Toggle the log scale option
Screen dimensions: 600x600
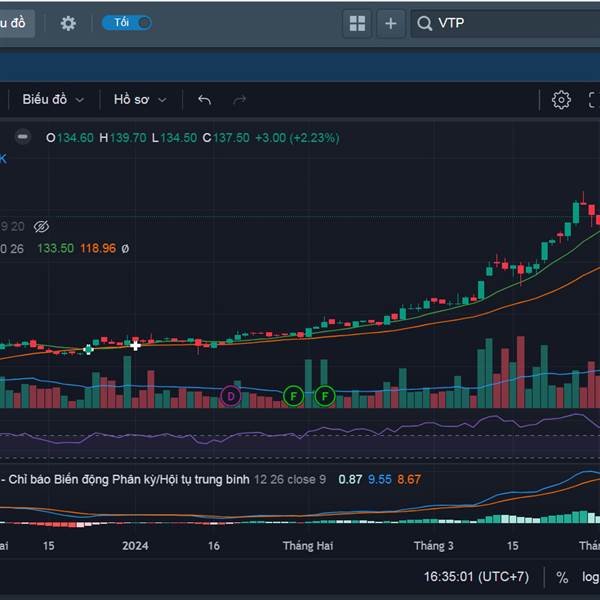coord(590,577)
